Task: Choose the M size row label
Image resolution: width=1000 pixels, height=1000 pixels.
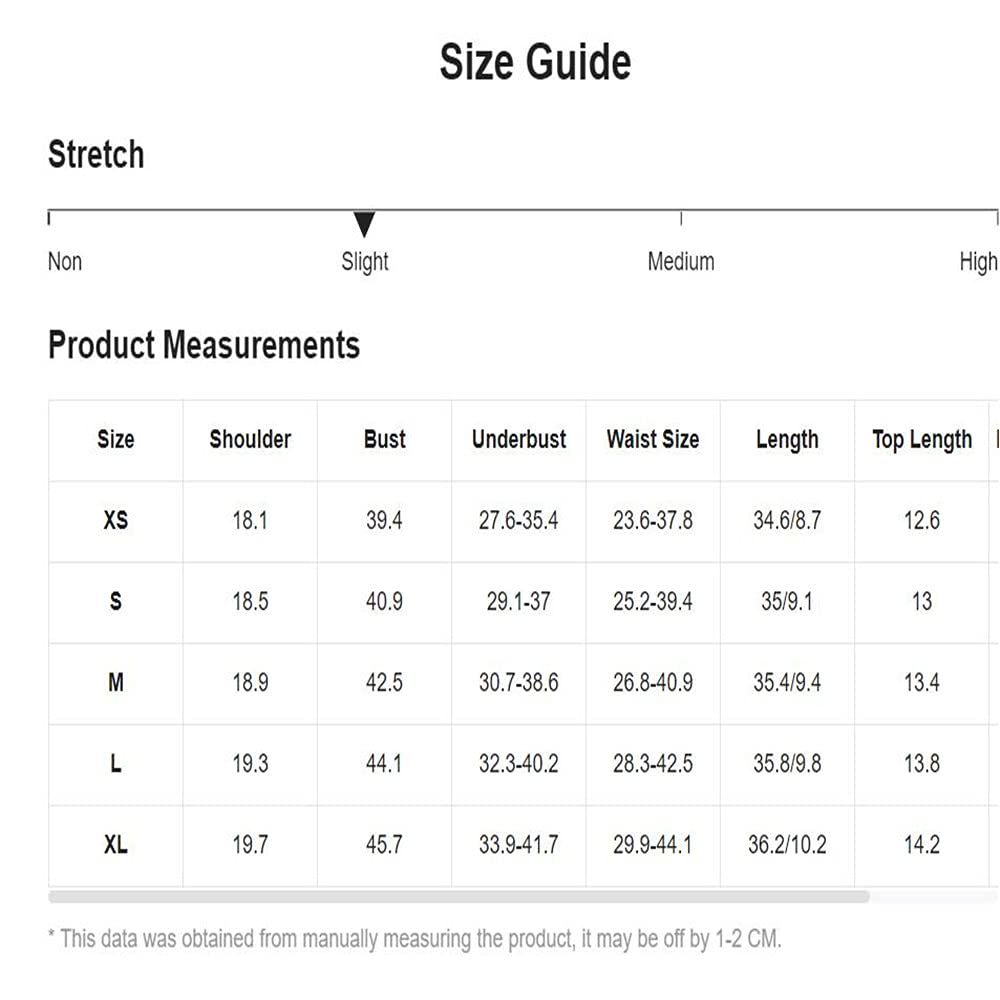Action: (x=116, y=682)
